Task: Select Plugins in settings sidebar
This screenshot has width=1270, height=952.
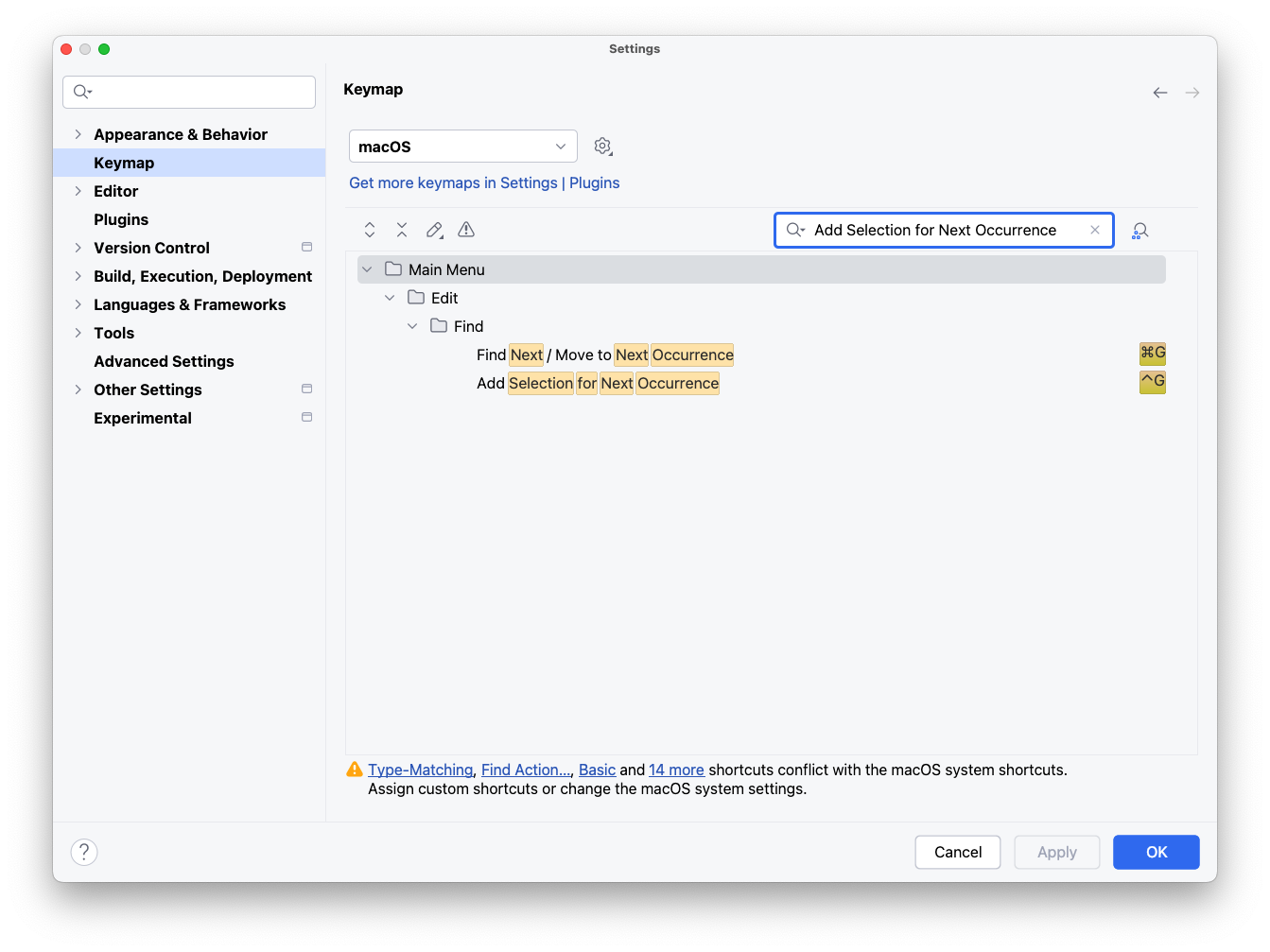Action: (x=121, y=219)
